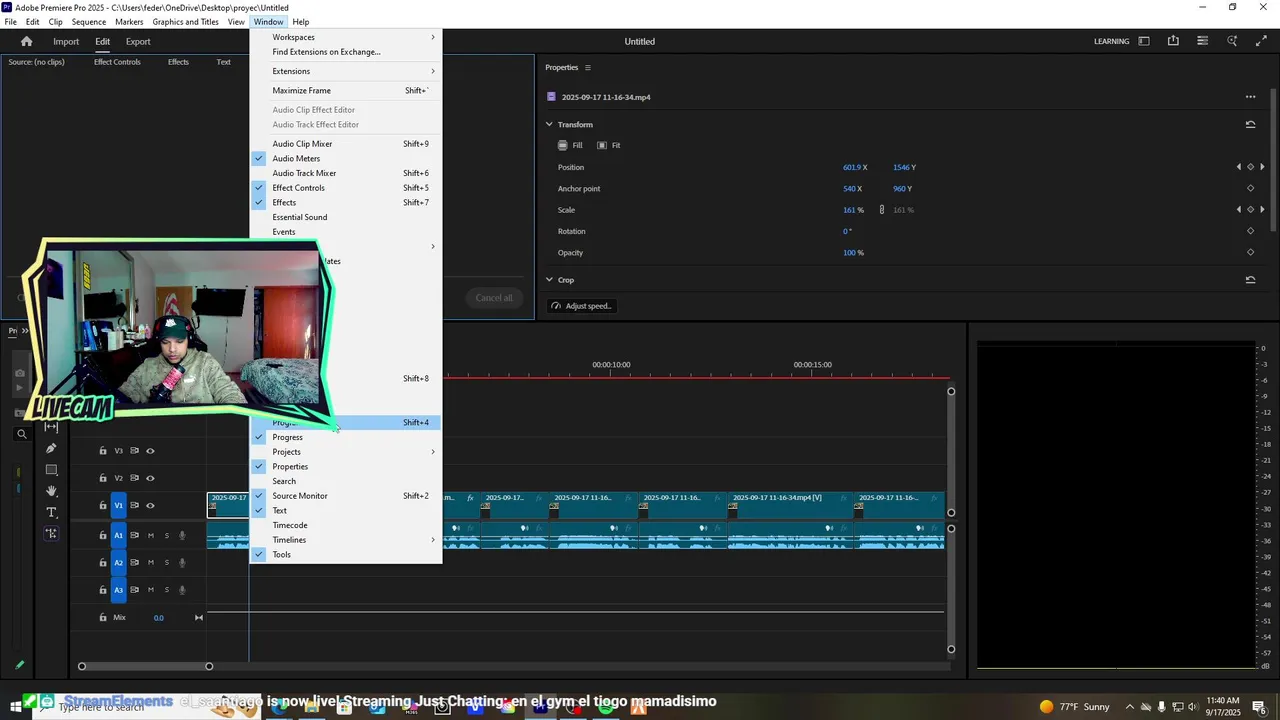
Task: Toggle the Scale constrain proportions link
Action: [x=881, y=210]
